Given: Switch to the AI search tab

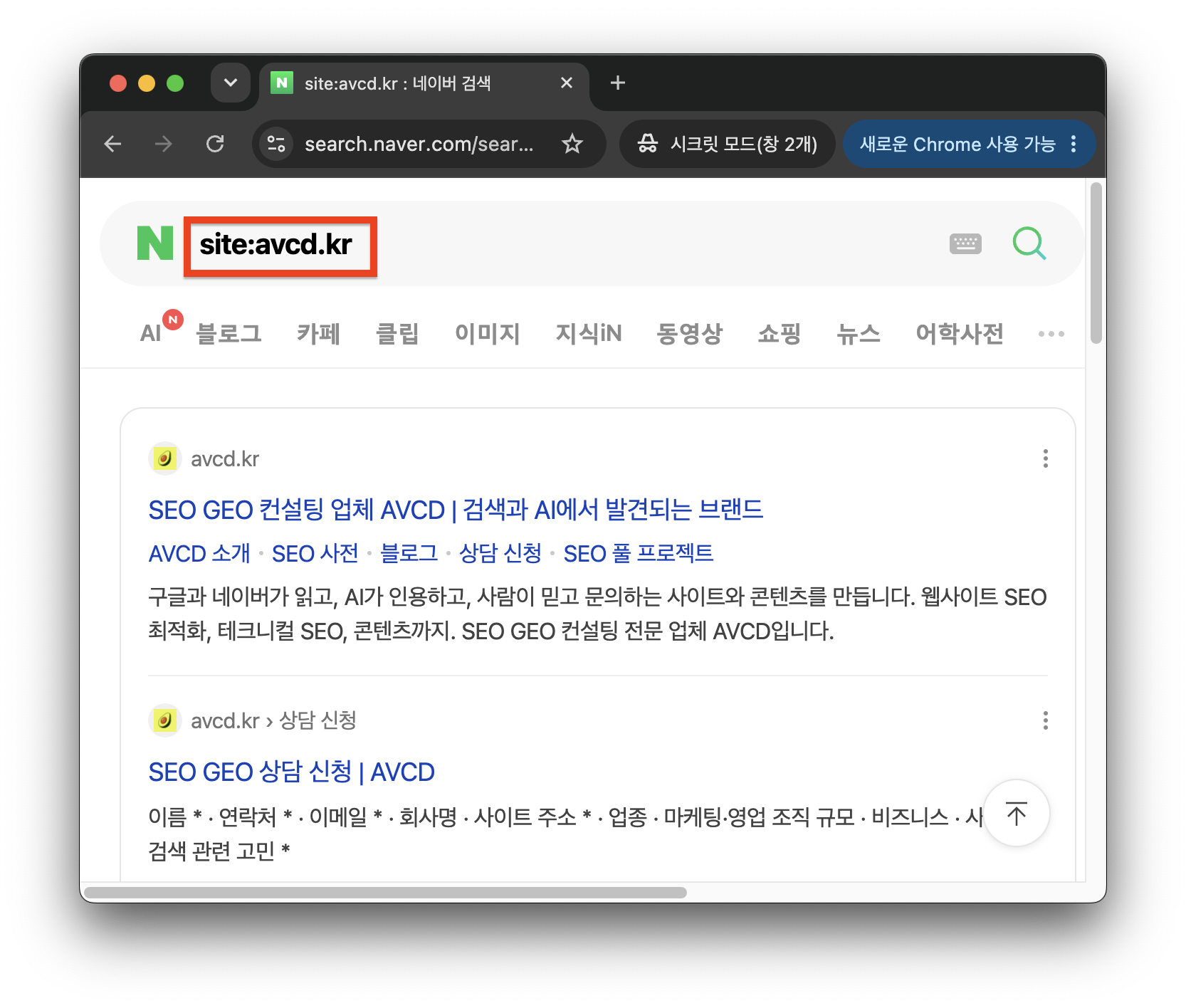Looking at the screenshot, I should pos(151,333).
